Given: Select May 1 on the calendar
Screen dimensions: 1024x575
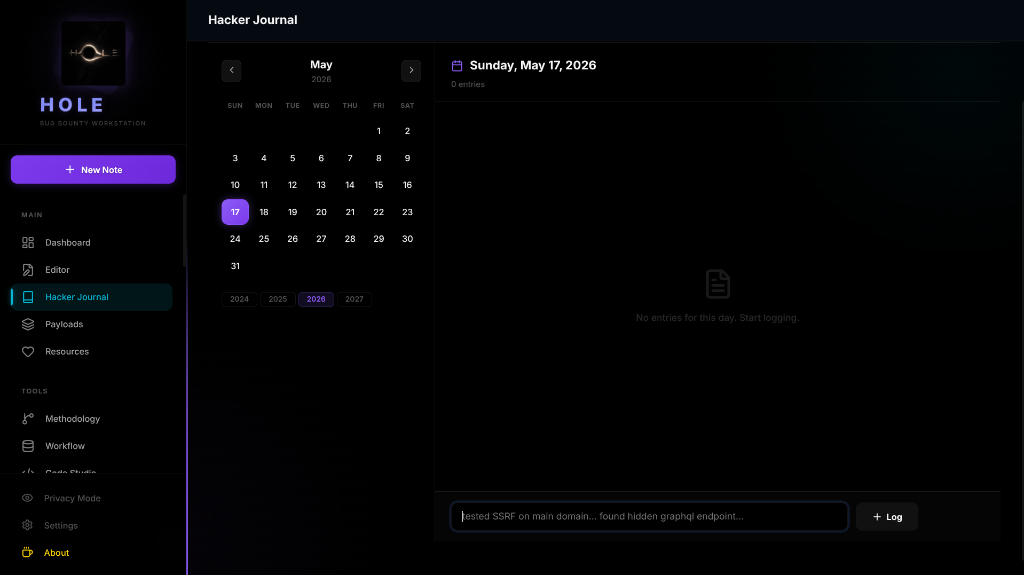Looking at the screenshot, I should pyautogui.click(x=379, y=131).
